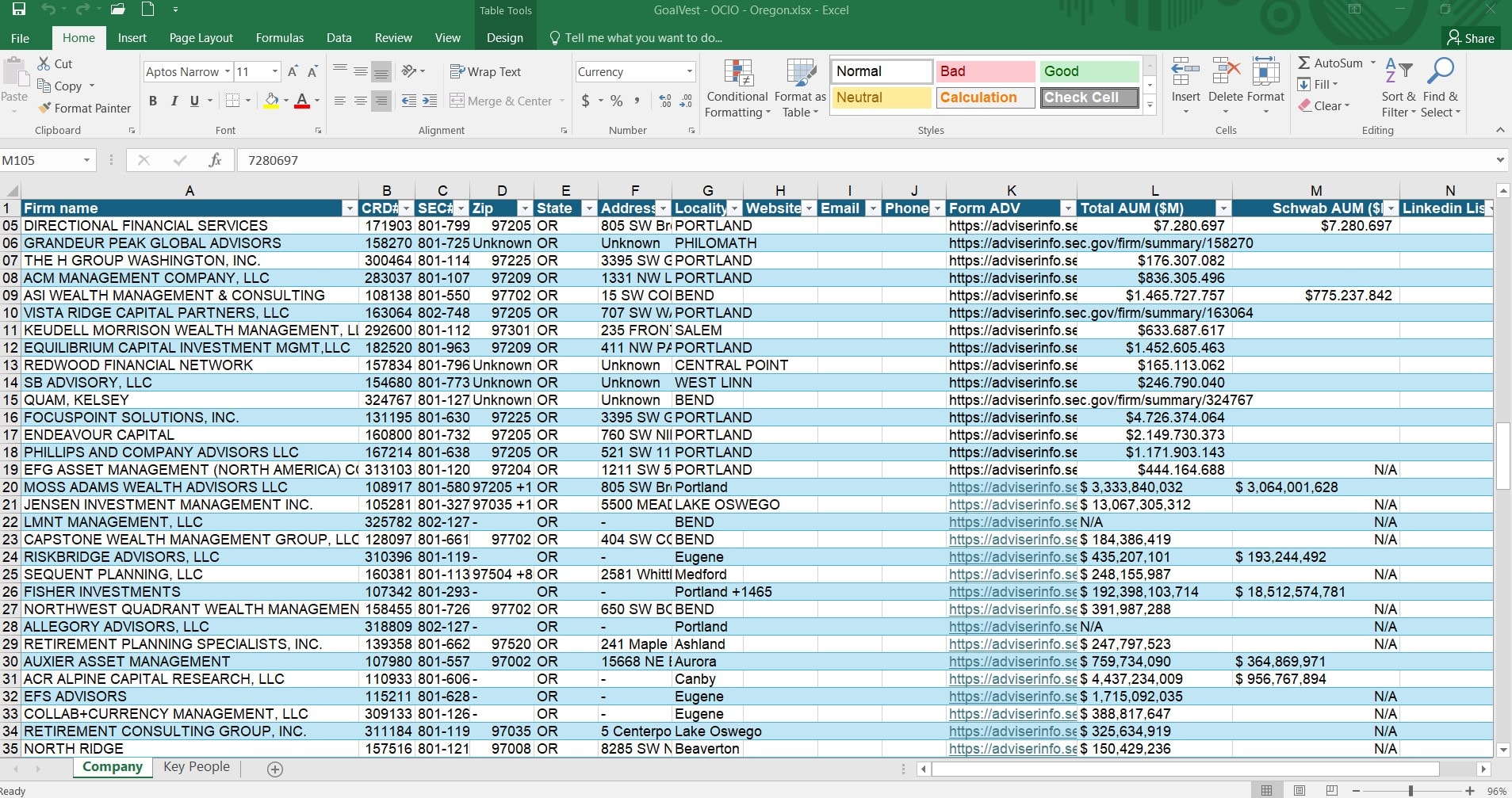Apply the red Font Color swatch
1512x798 pixels.
pyautogui.click(x=302, y=101)
